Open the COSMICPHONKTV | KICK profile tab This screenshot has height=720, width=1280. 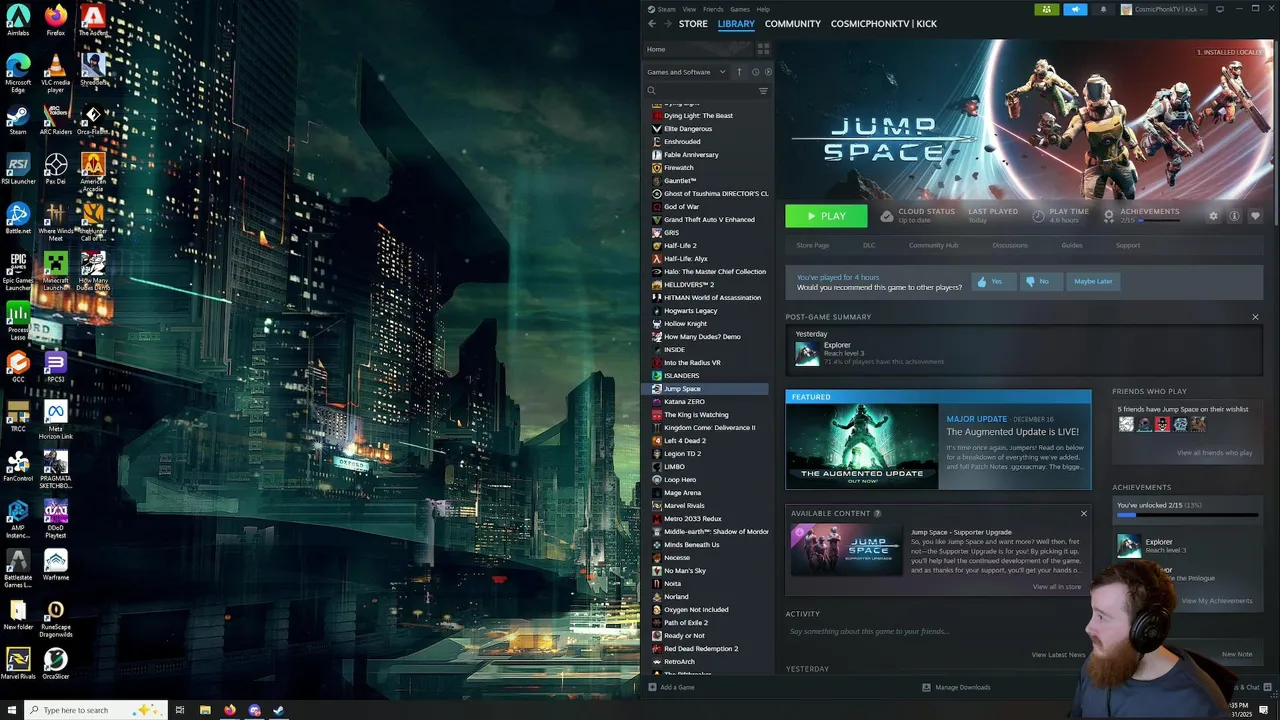(x=883, y=23)
